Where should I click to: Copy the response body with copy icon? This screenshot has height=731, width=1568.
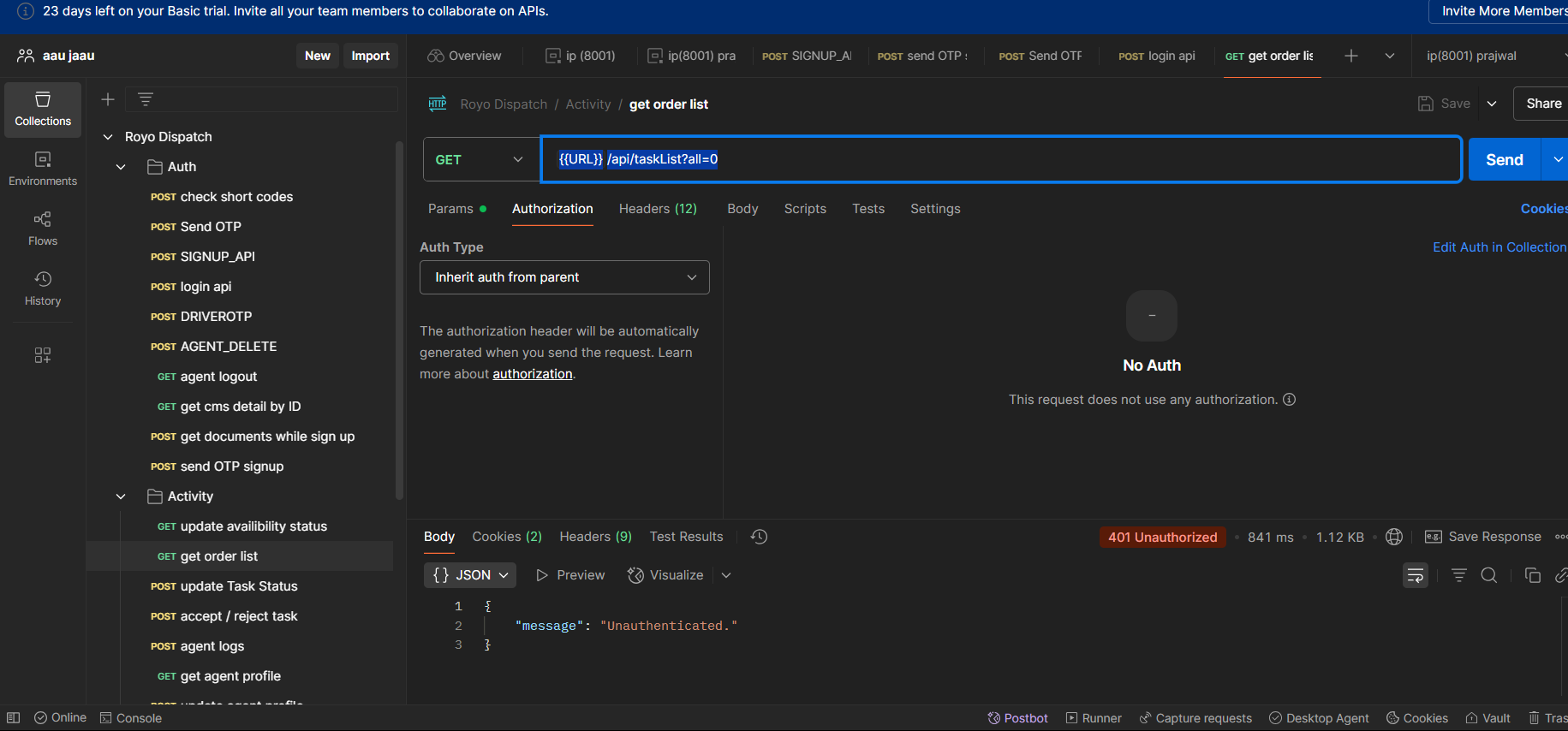click(x=1532, y=575)
